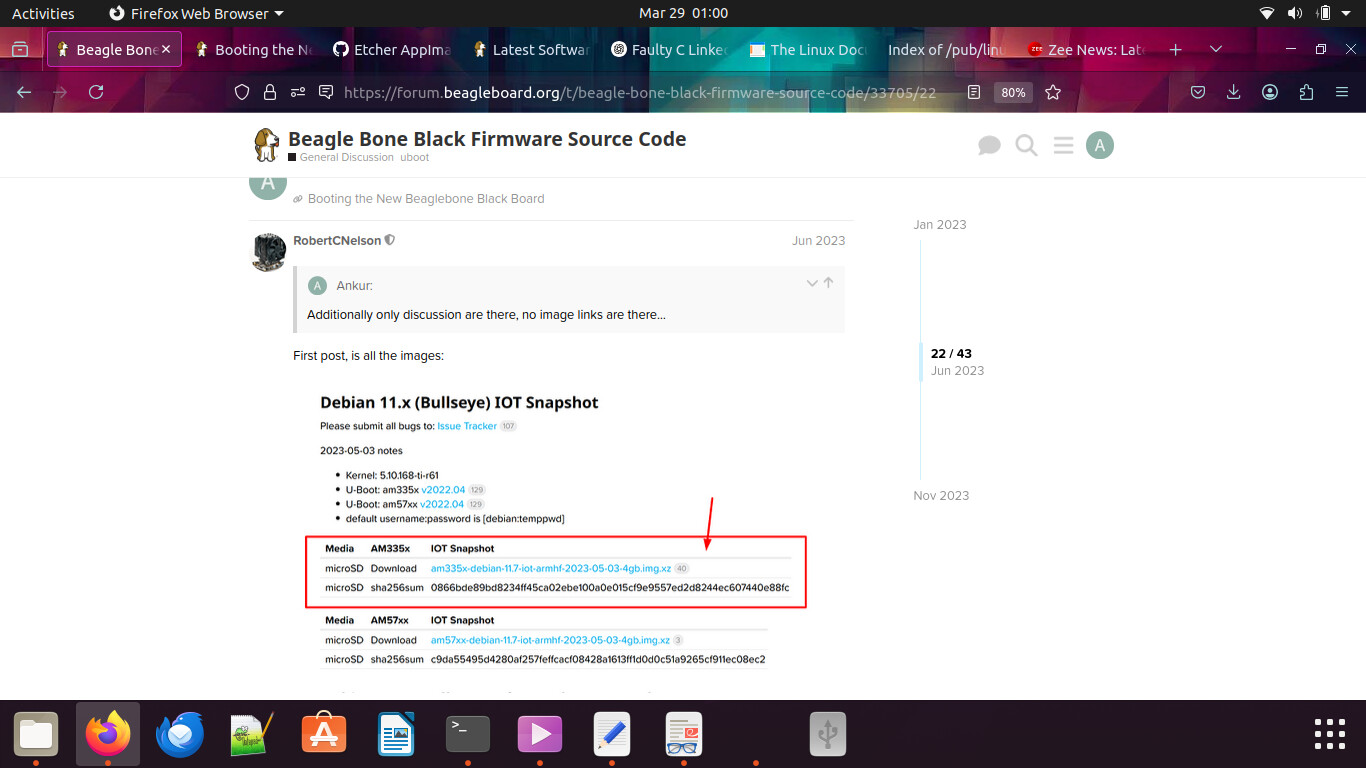The height and width of the screenshot is (768, 1366).
Task: Open forum chat bubble icon
Action: [989, 146]
